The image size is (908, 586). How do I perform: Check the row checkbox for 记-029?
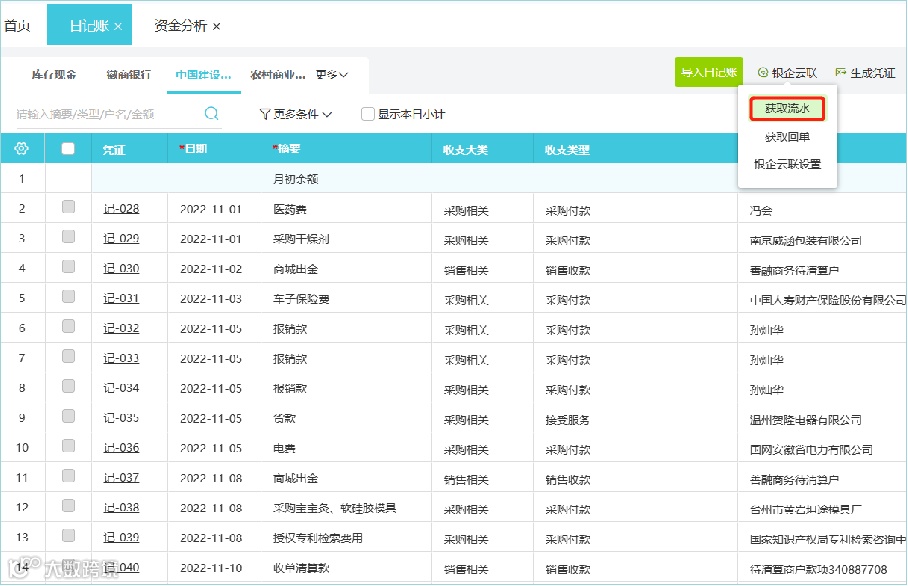(68, 236)
